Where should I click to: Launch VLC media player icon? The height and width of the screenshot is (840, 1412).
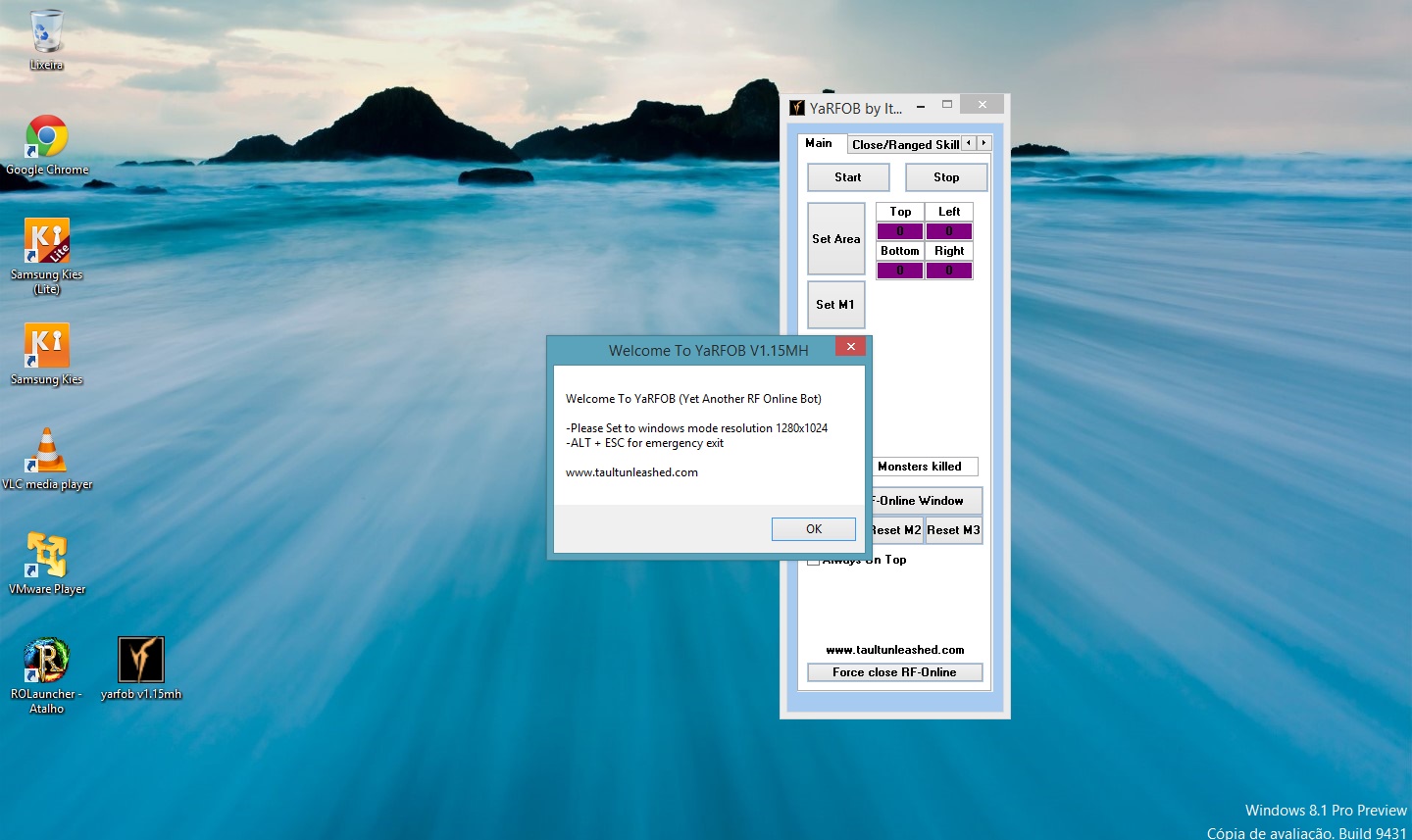pyautogui.click(x=46, y=459)
